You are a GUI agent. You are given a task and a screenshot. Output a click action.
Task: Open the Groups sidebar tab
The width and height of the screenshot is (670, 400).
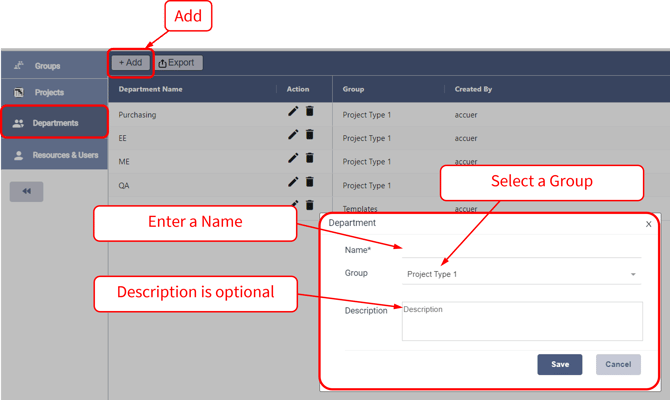tap(47, 66)
